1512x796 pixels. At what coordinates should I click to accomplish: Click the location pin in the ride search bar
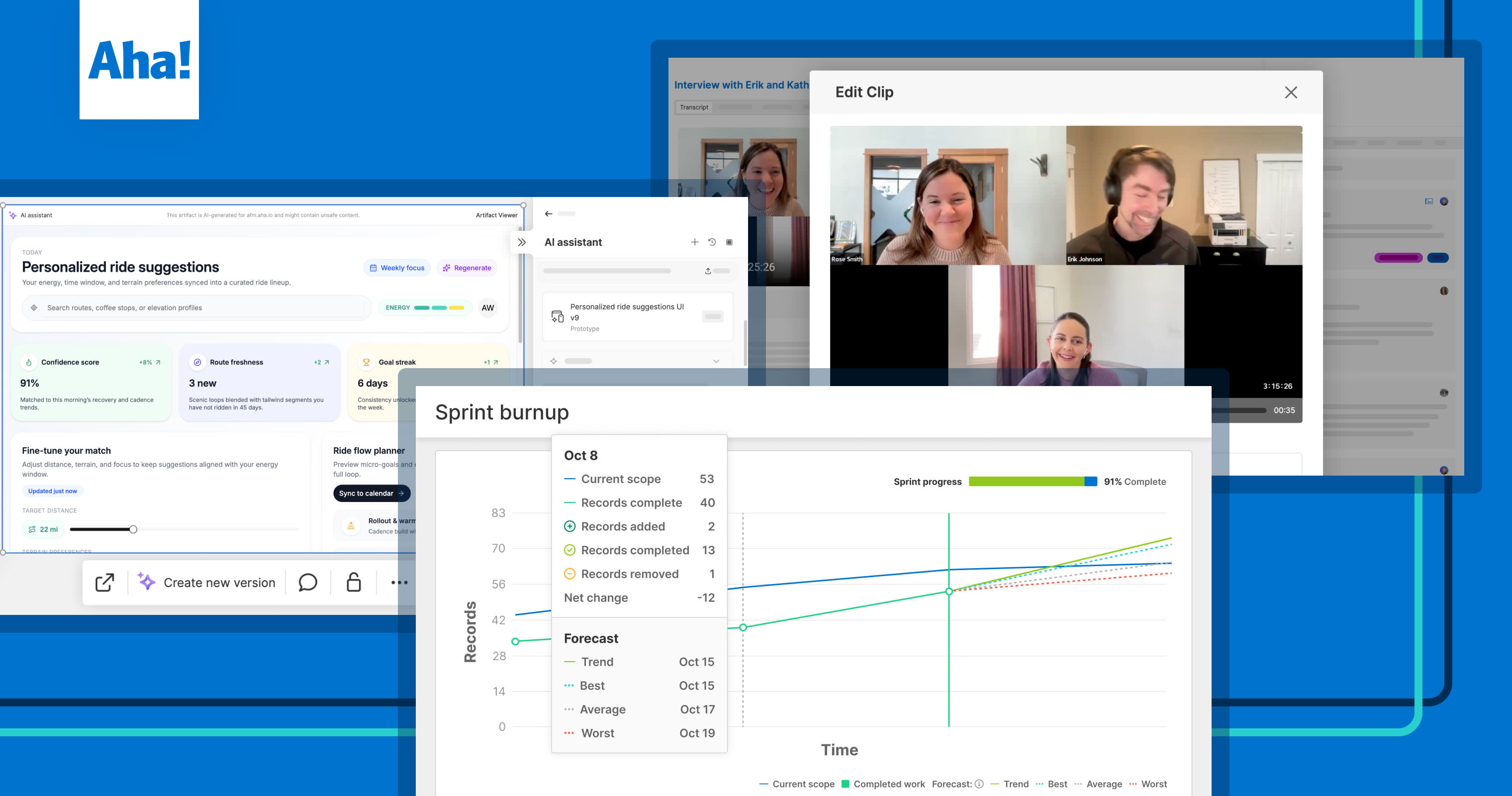click(x=34, y=307)
